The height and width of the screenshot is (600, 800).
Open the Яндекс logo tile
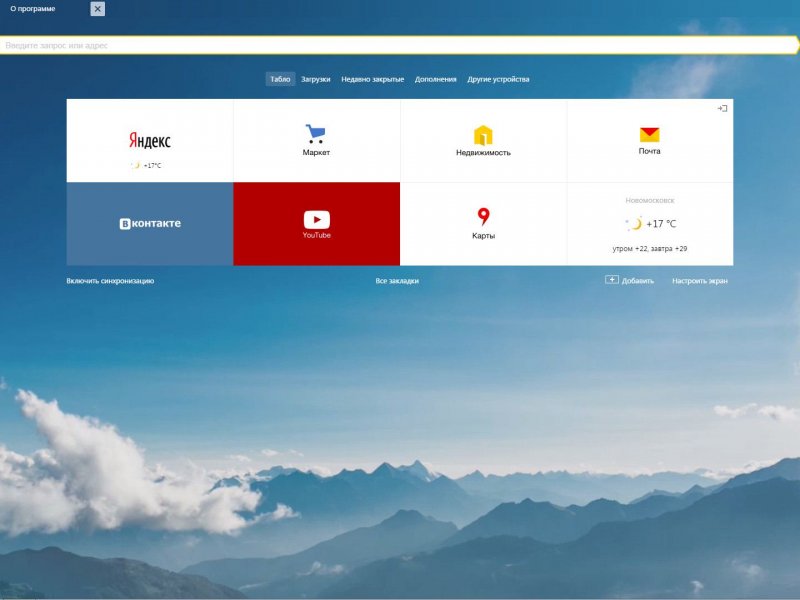pos(149,140)
